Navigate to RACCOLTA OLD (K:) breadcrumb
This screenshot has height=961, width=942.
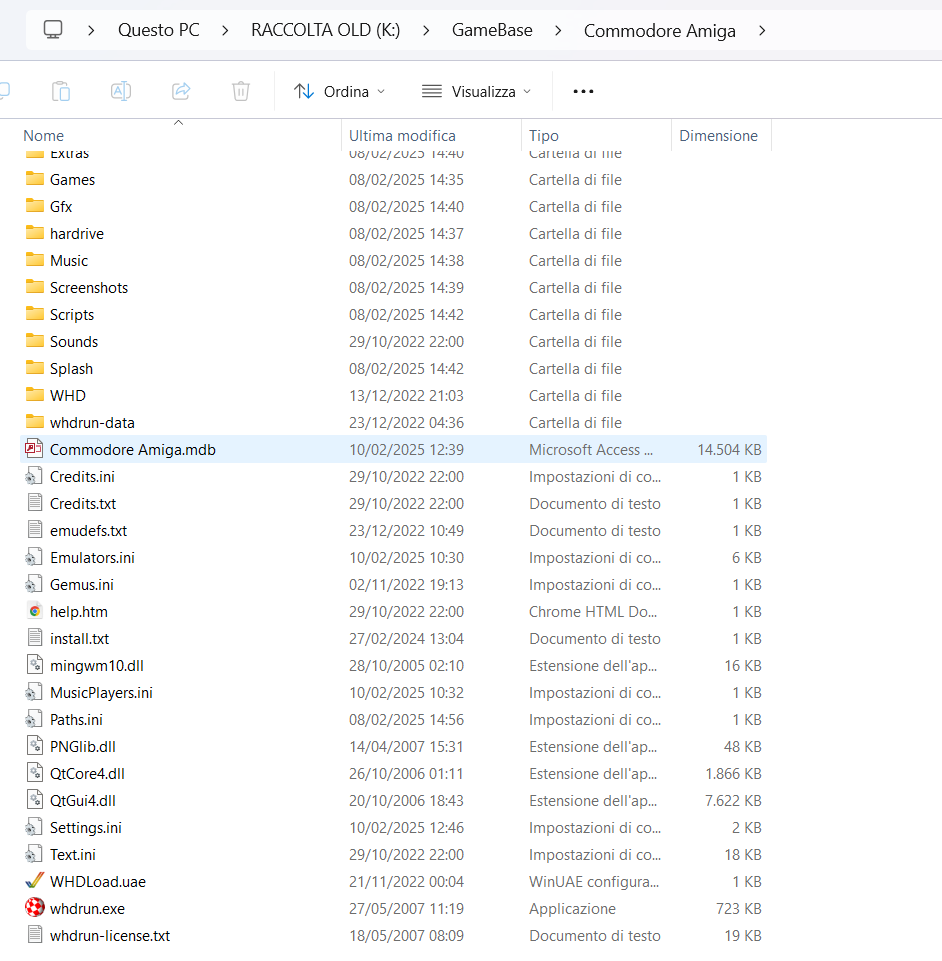325,30
